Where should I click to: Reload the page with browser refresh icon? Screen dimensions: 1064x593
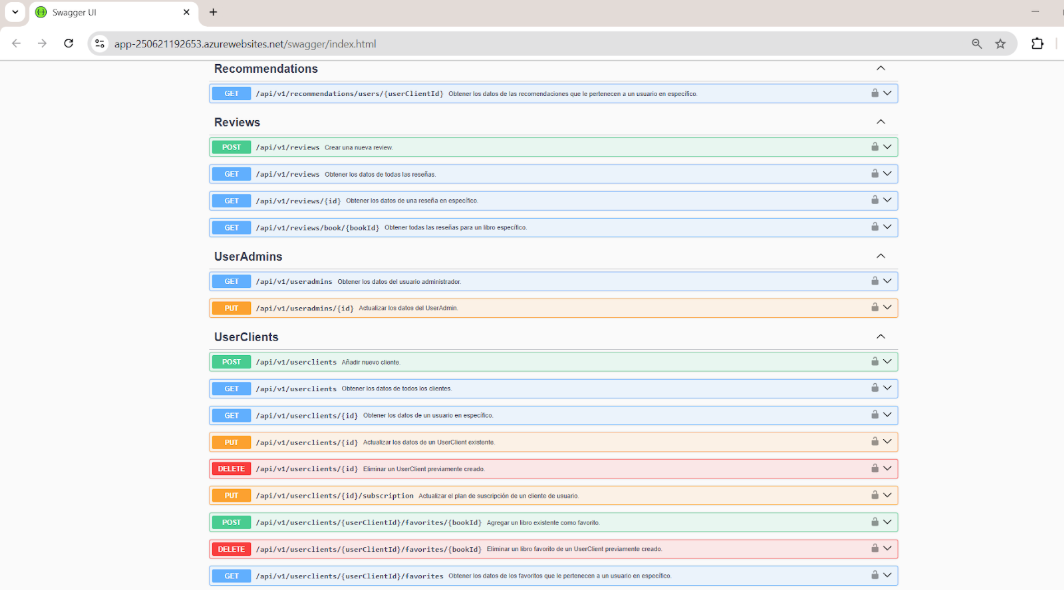(69, 43)
